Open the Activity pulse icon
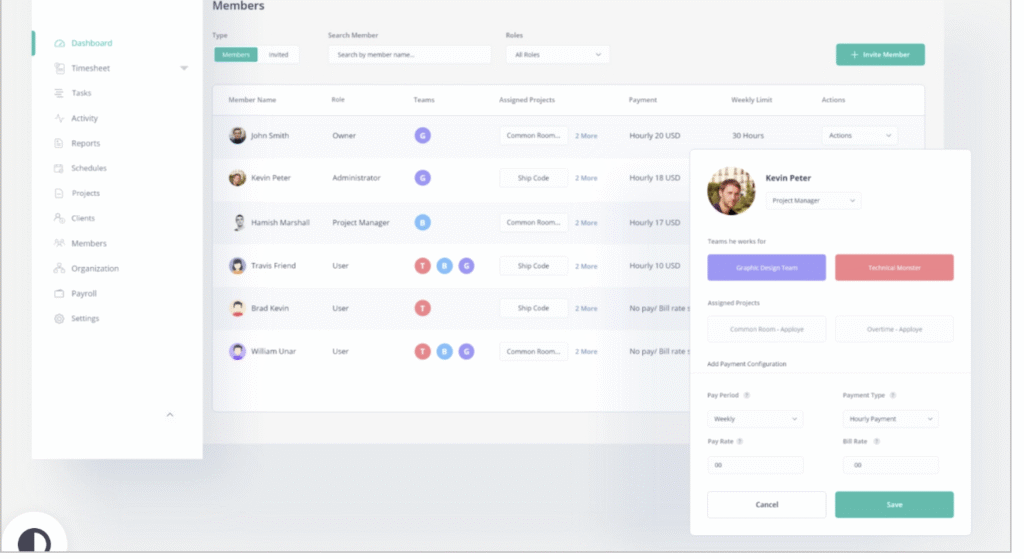 tap(60, 118)
